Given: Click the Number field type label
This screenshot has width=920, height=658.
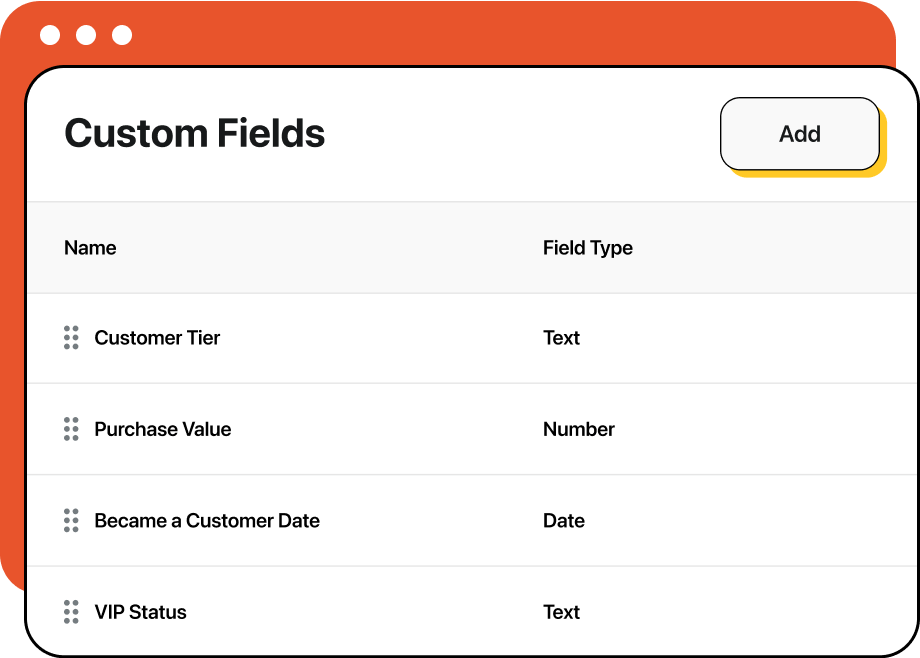Looking at the screenshot, I should coord(579,429).
